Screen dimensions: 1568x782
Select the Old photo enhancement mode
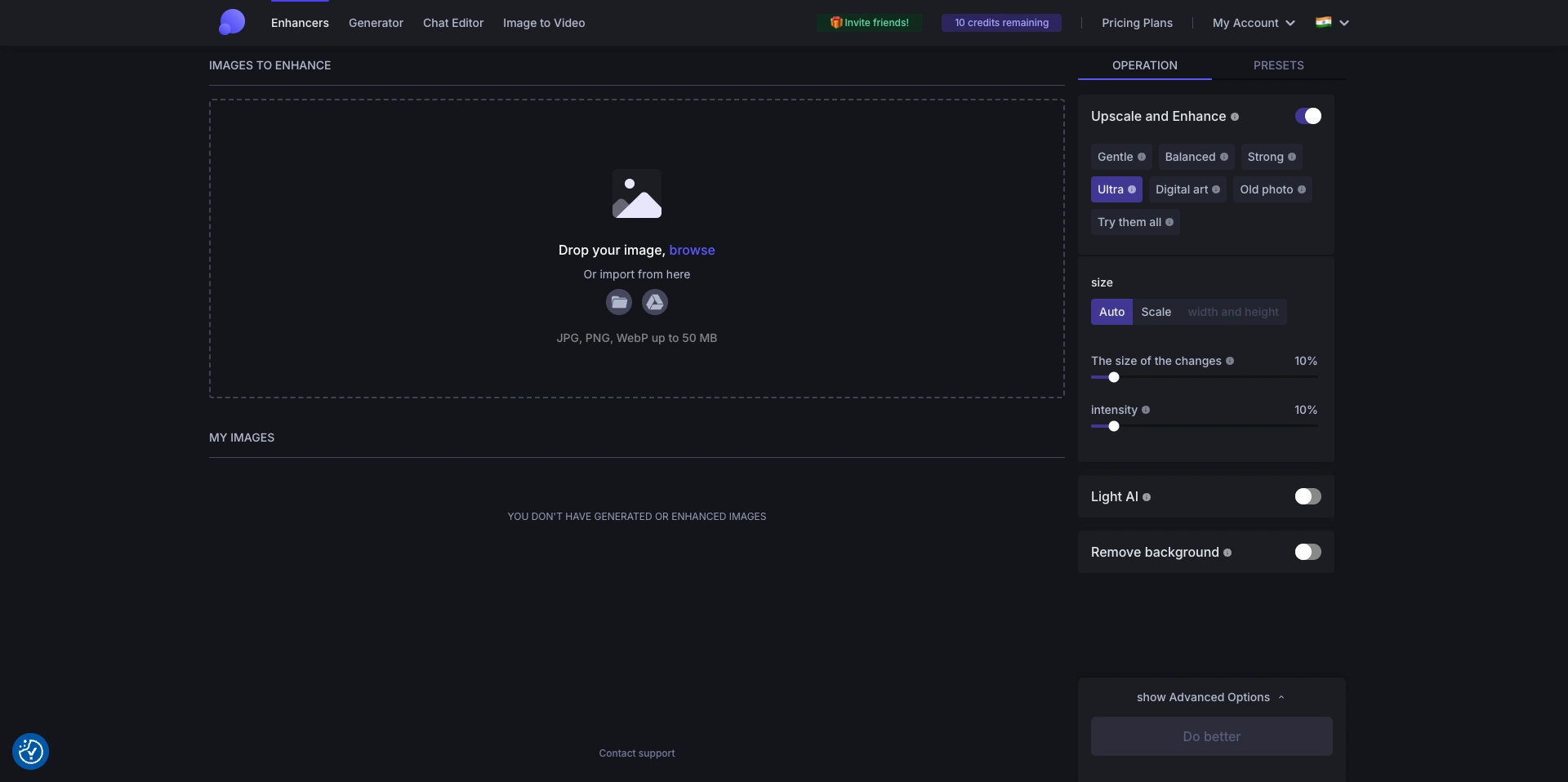(1272, 189)
